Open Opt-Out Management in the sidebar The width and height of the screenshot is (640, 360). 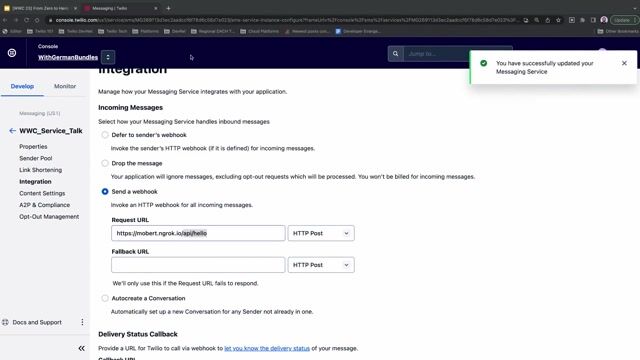tap(49, 217)
